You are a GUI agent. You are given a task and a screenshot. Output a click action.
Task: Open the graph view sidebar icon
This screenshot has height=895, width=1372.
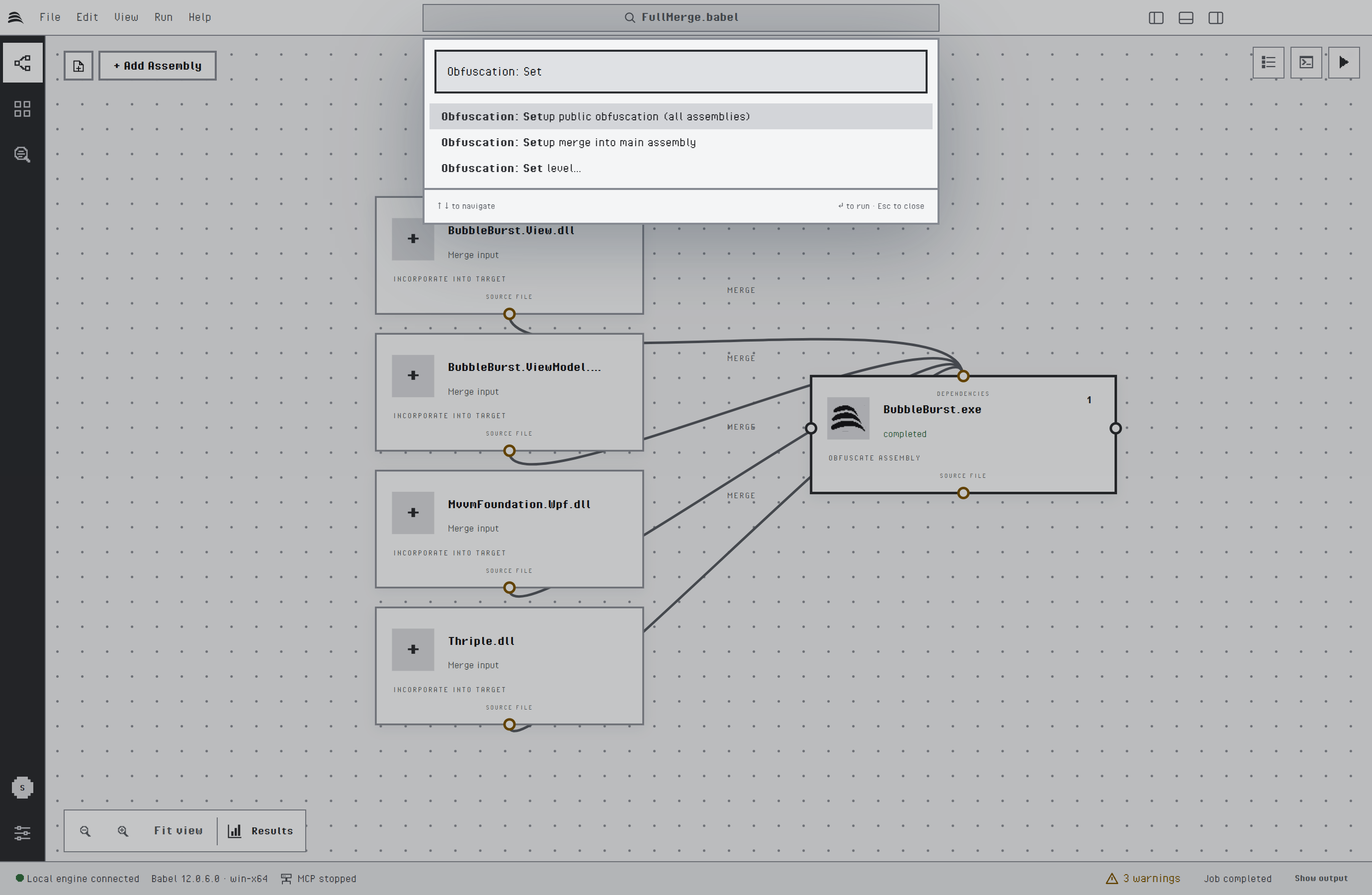[22, 63]
